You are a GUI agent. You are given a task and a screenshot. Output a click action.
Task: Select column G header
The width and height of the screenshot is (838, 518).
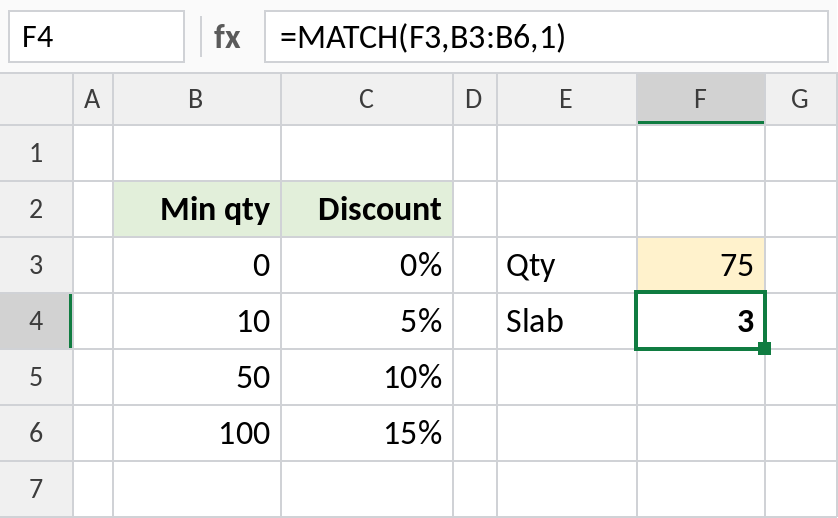click(x=801, y=99)
